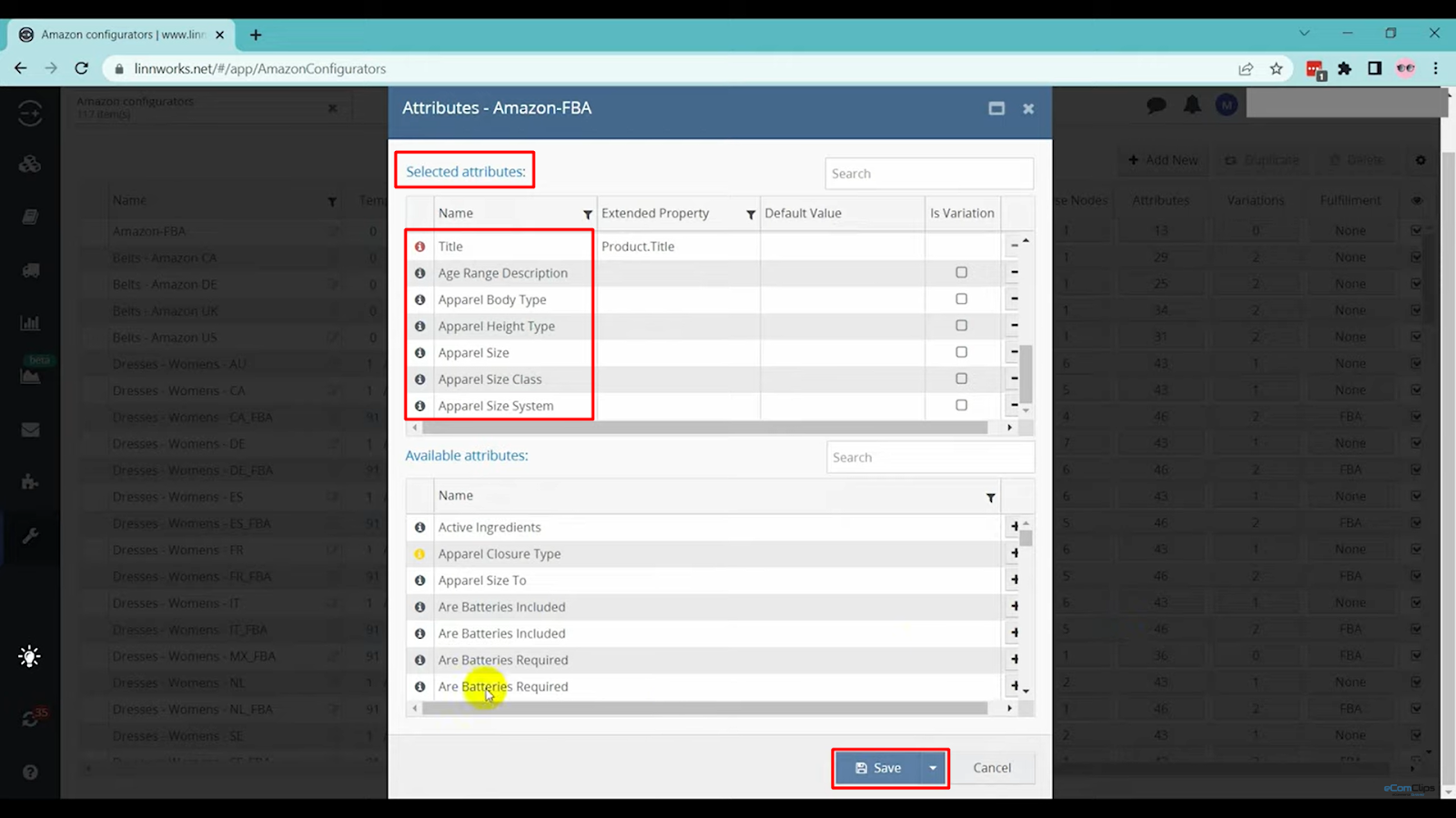Enable Is Variation for Apparel Height Type
The image size is (1456, 818).
point(961,325)
